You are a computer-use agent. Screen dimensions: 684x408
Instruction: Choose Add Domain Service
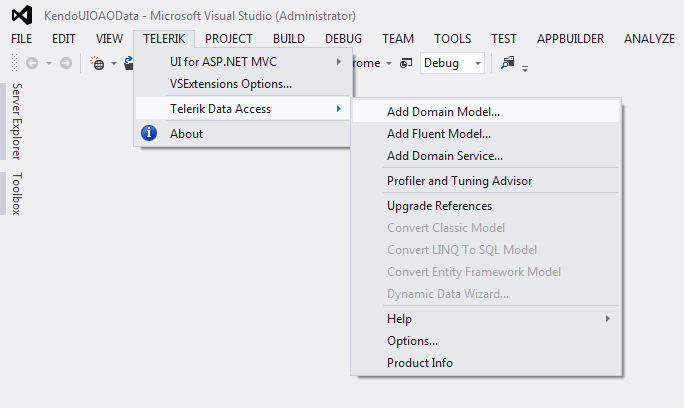pyautogui.click(x=486, y=156)
